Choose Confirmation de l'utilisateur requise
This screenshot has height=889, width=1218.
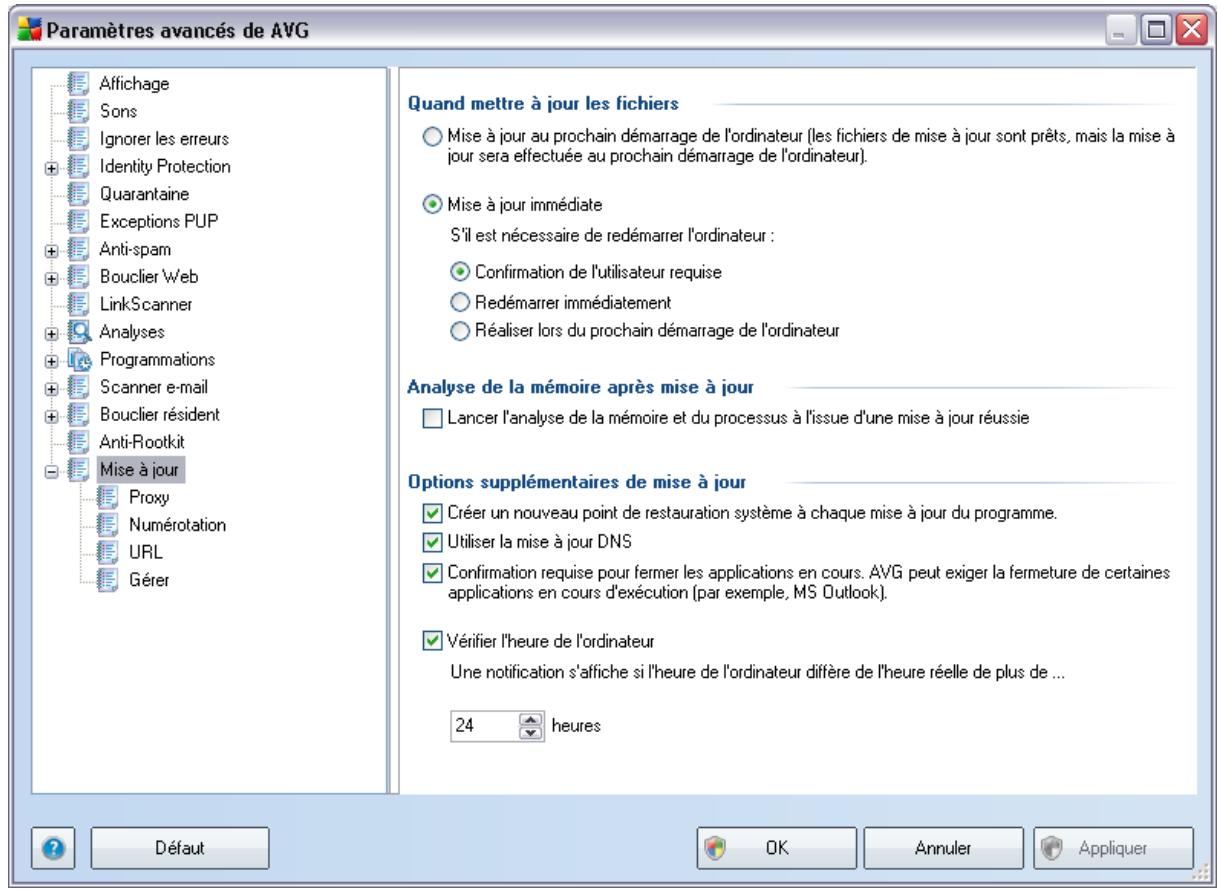click(460, 272)
